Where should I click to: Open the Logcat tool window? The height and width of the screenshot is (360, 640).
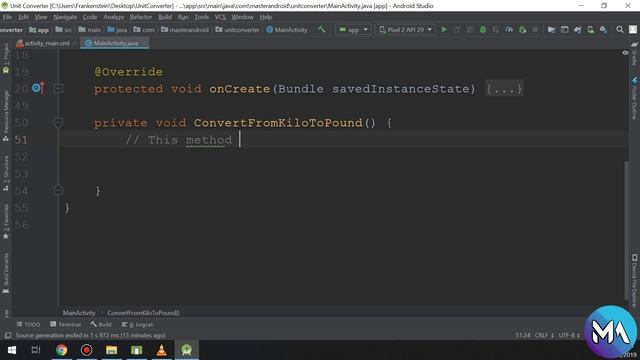(137, 324)
